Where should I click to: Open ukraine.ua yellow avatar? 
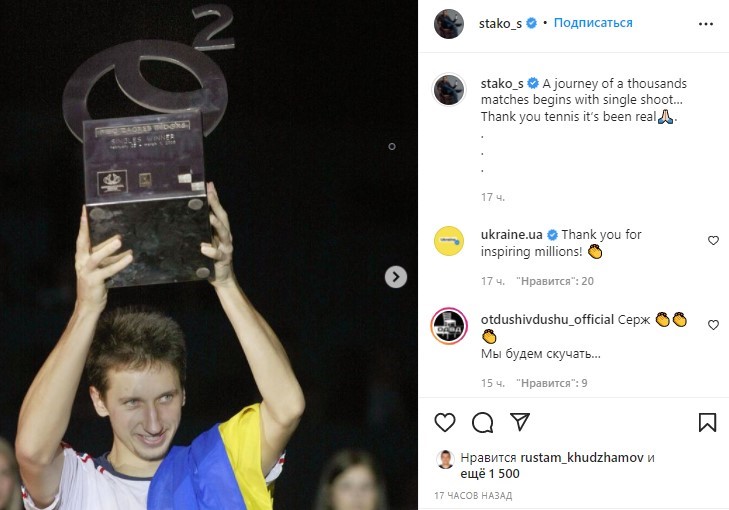pyautogui.click(x=449, y=241)
